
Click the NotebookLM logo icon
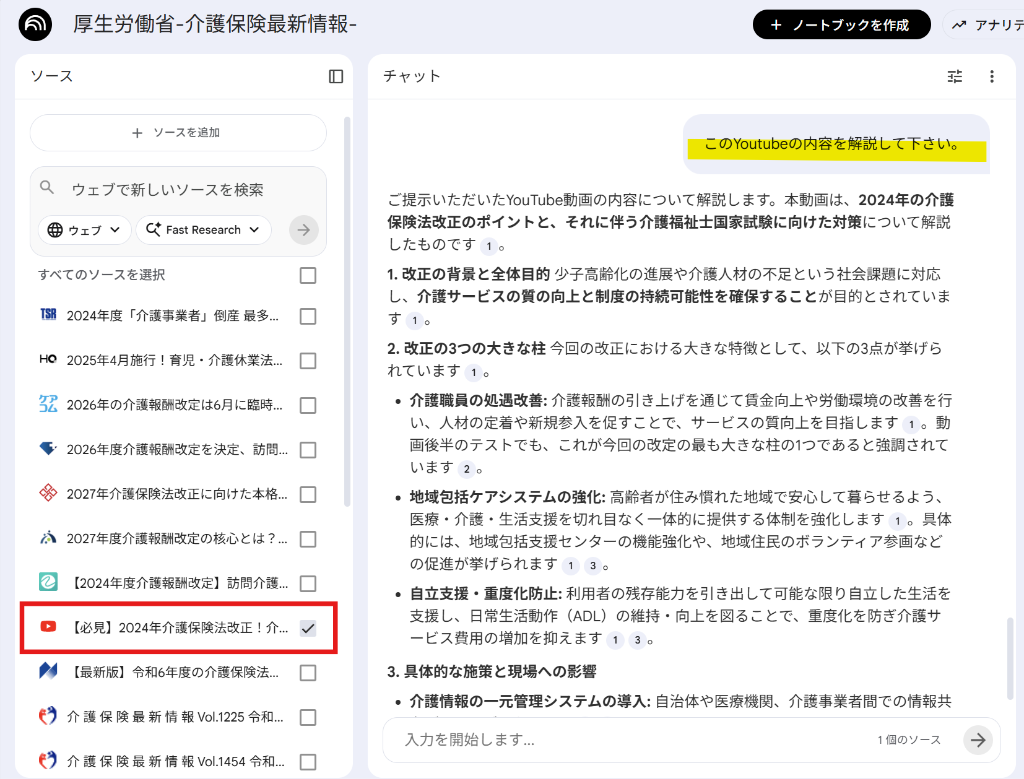35,25
